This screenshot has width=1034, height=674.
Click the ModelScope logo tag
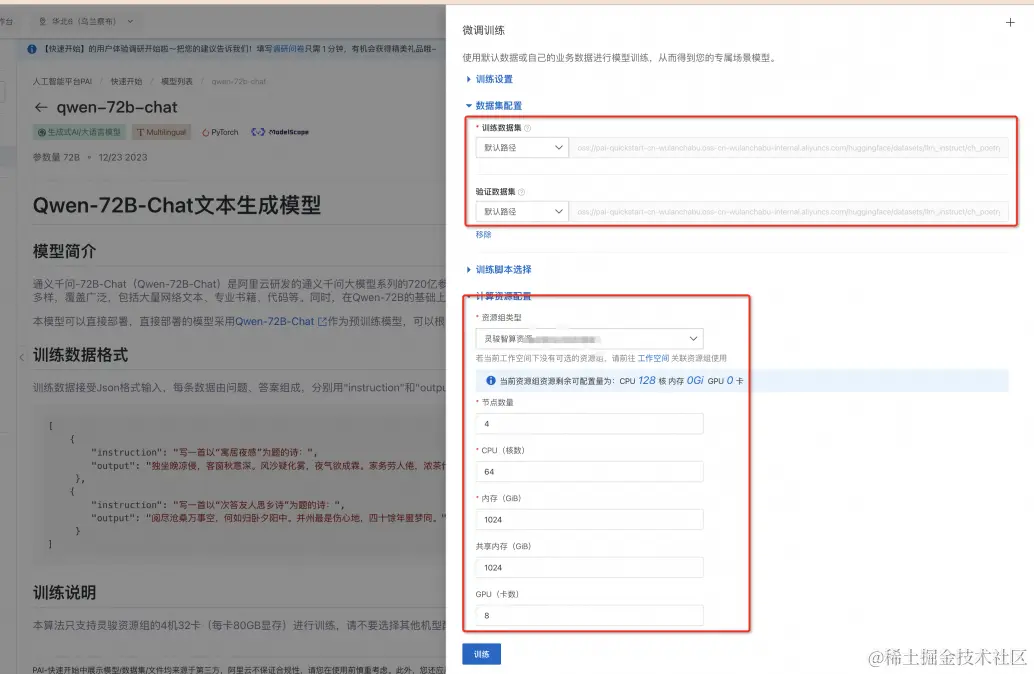coord(280,132)
